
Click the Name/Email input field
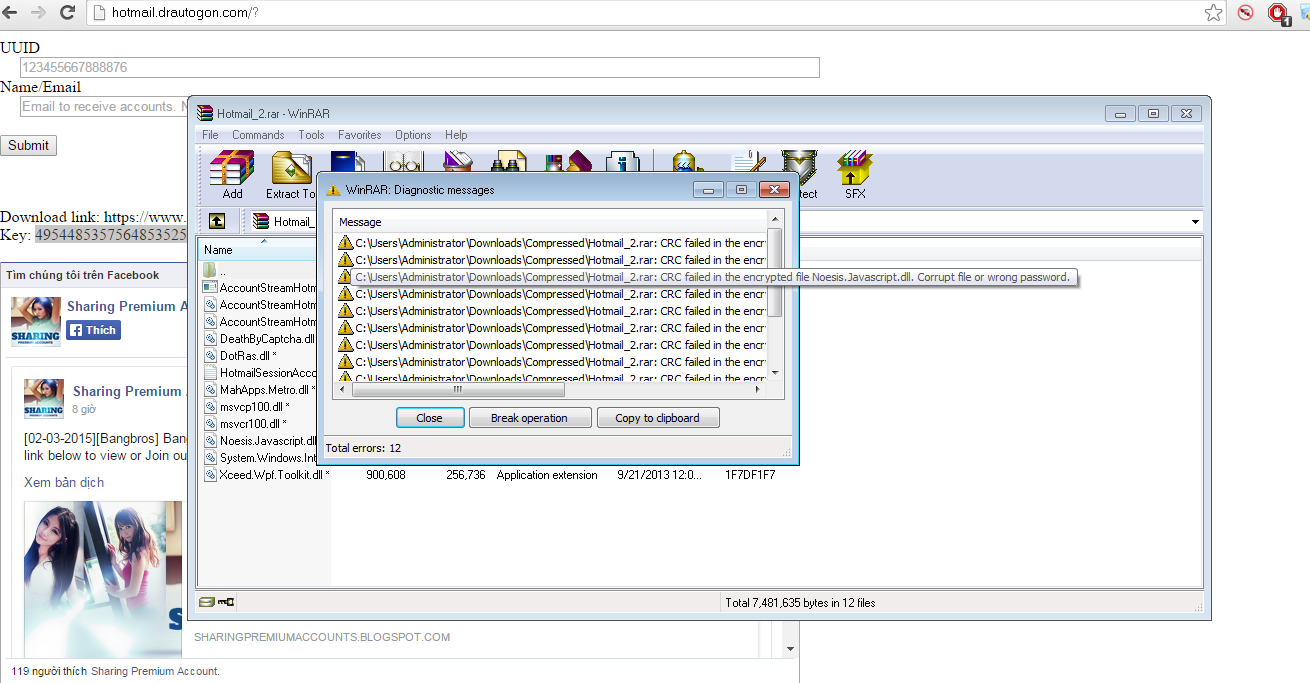[105, 106]
